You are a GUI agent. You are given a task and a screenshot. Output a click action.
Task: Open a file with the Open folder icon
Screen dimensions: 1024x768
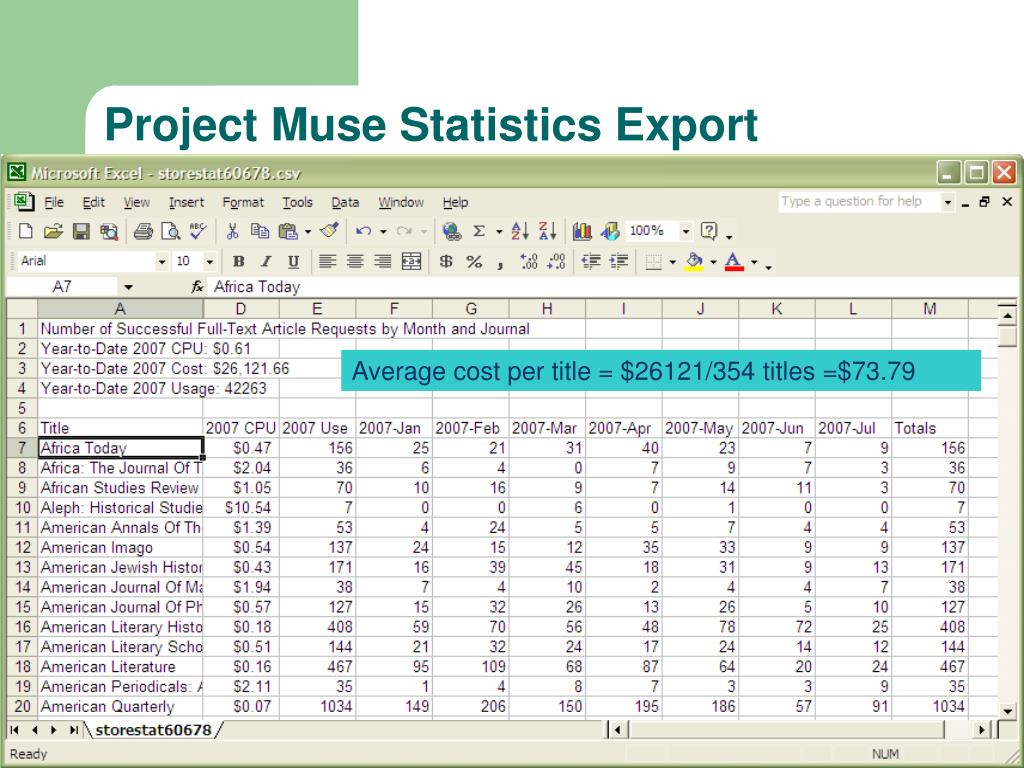coord(53,231)
